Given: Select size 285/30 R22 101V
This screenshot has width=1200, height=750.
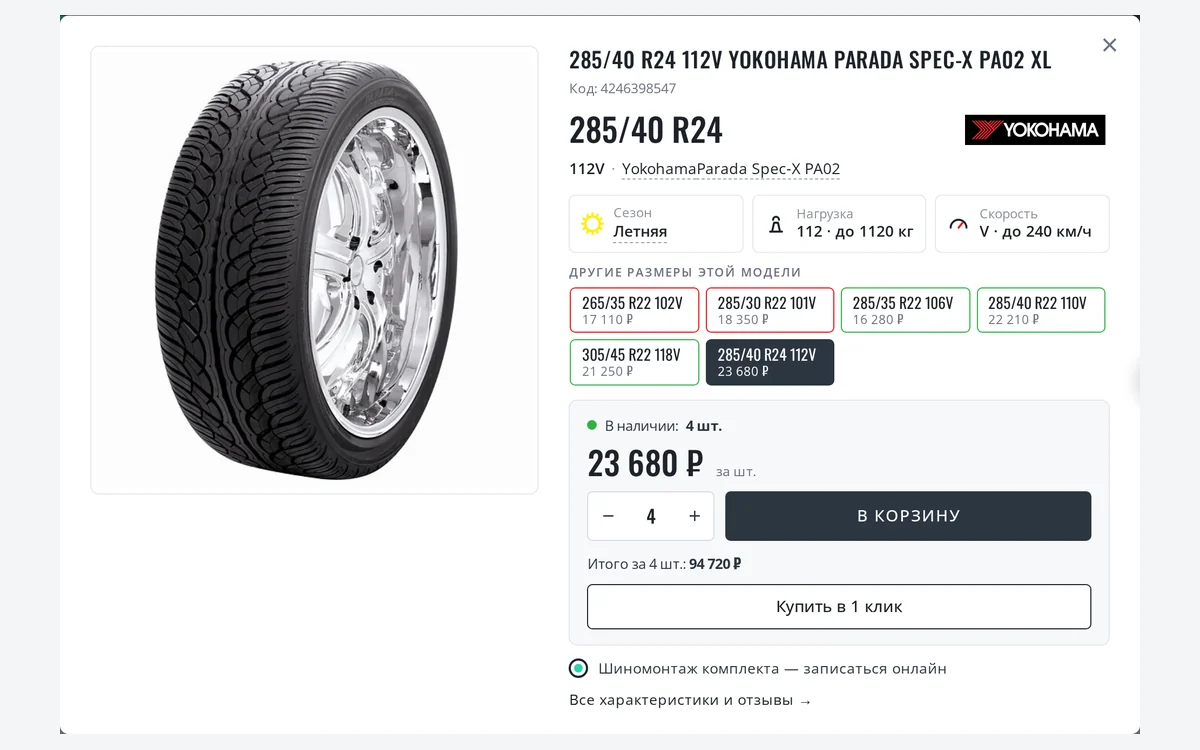Looking at the screenshot, I should coord(770,310).
